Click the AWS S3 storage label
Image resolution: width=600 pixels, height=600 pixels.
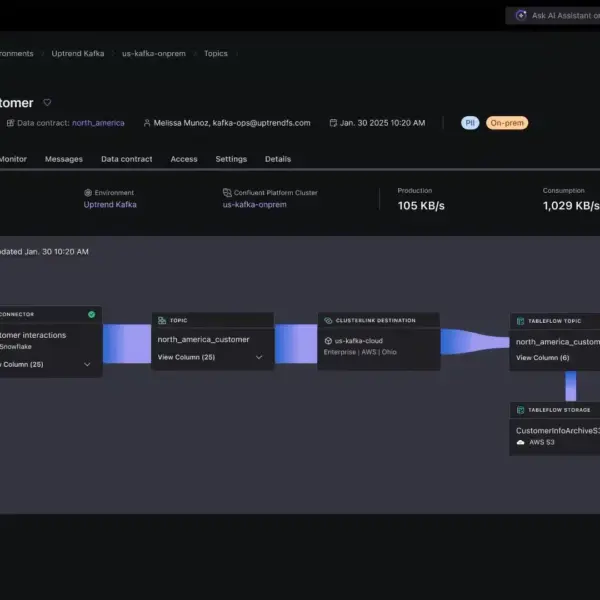542,442
